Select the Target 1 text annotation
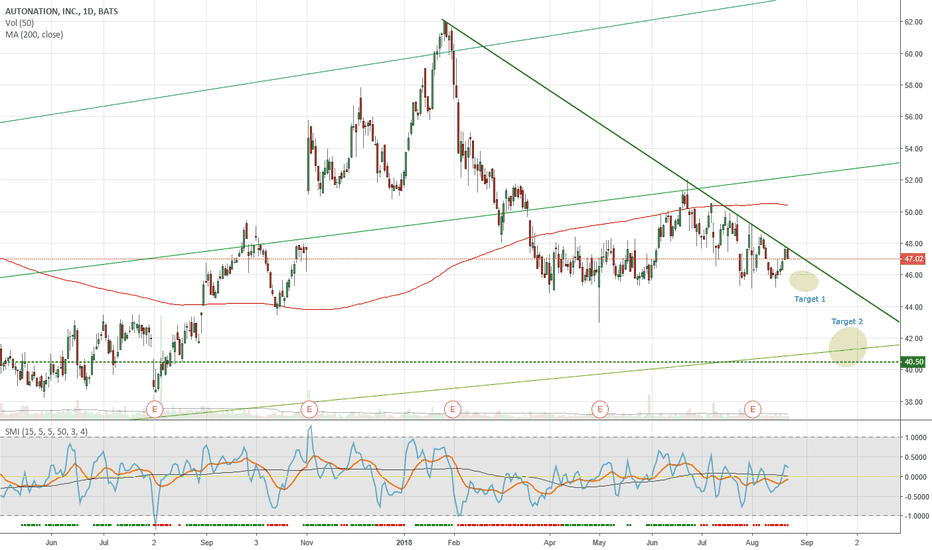This screenshot has width=932, height=550. tap(810, 299)
